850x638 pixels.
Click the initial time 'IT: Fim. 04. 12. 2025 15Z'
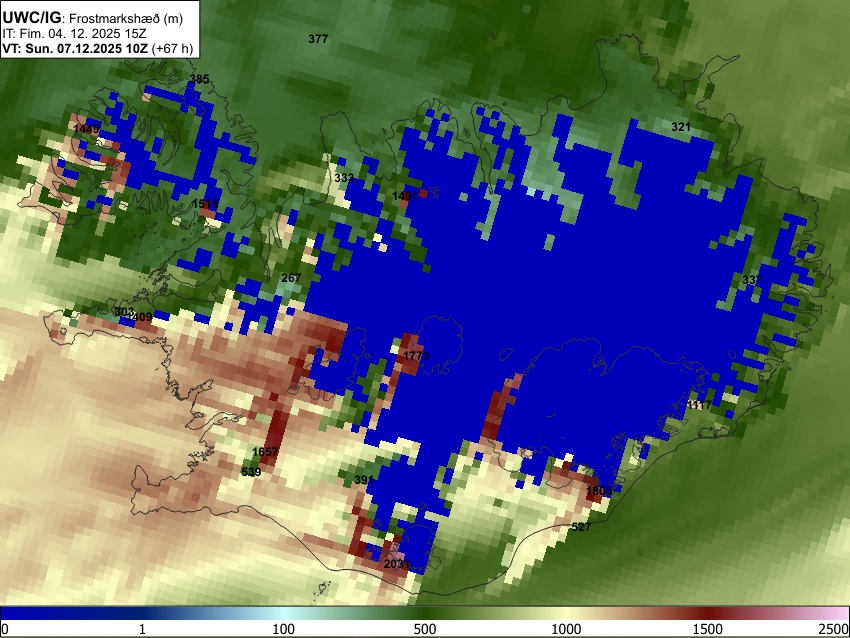75,34
